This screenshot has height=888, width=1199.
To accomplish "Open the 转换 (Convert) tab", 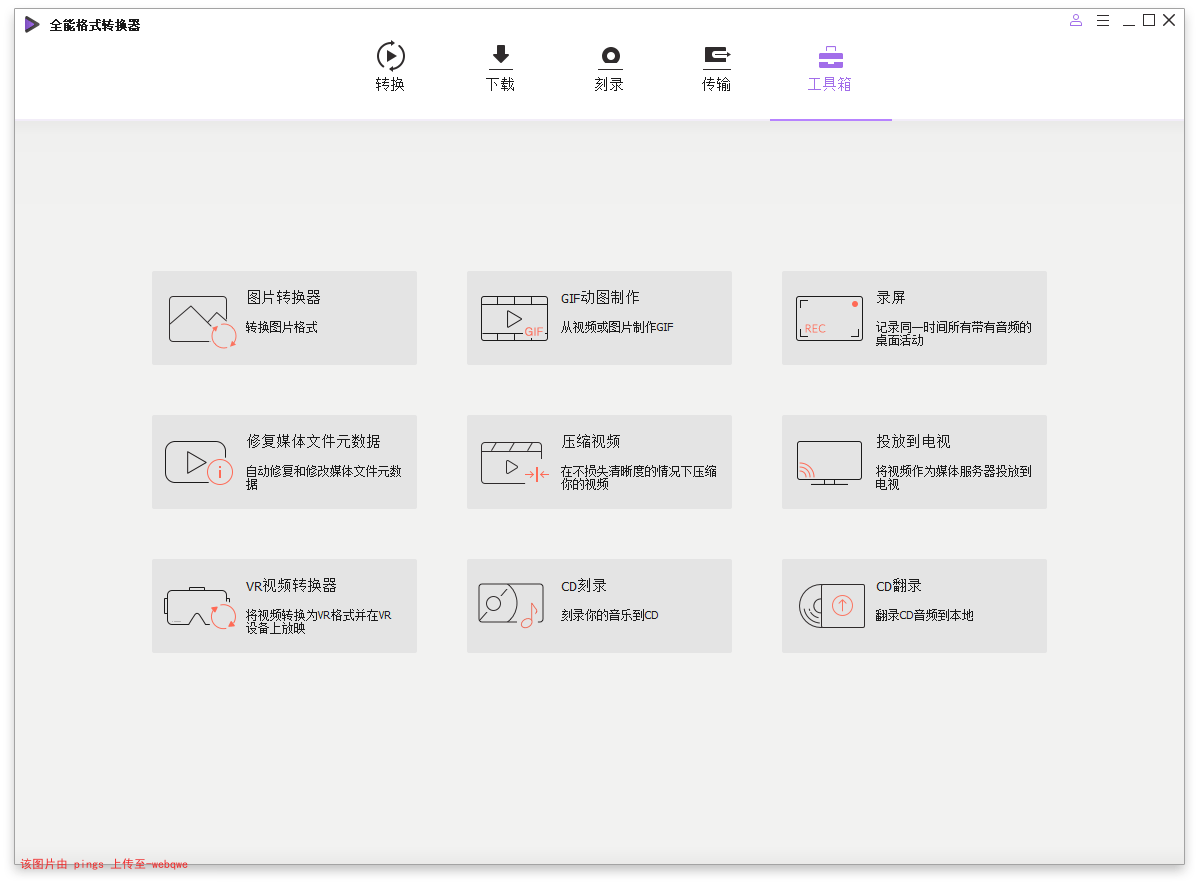I will 390,67.
